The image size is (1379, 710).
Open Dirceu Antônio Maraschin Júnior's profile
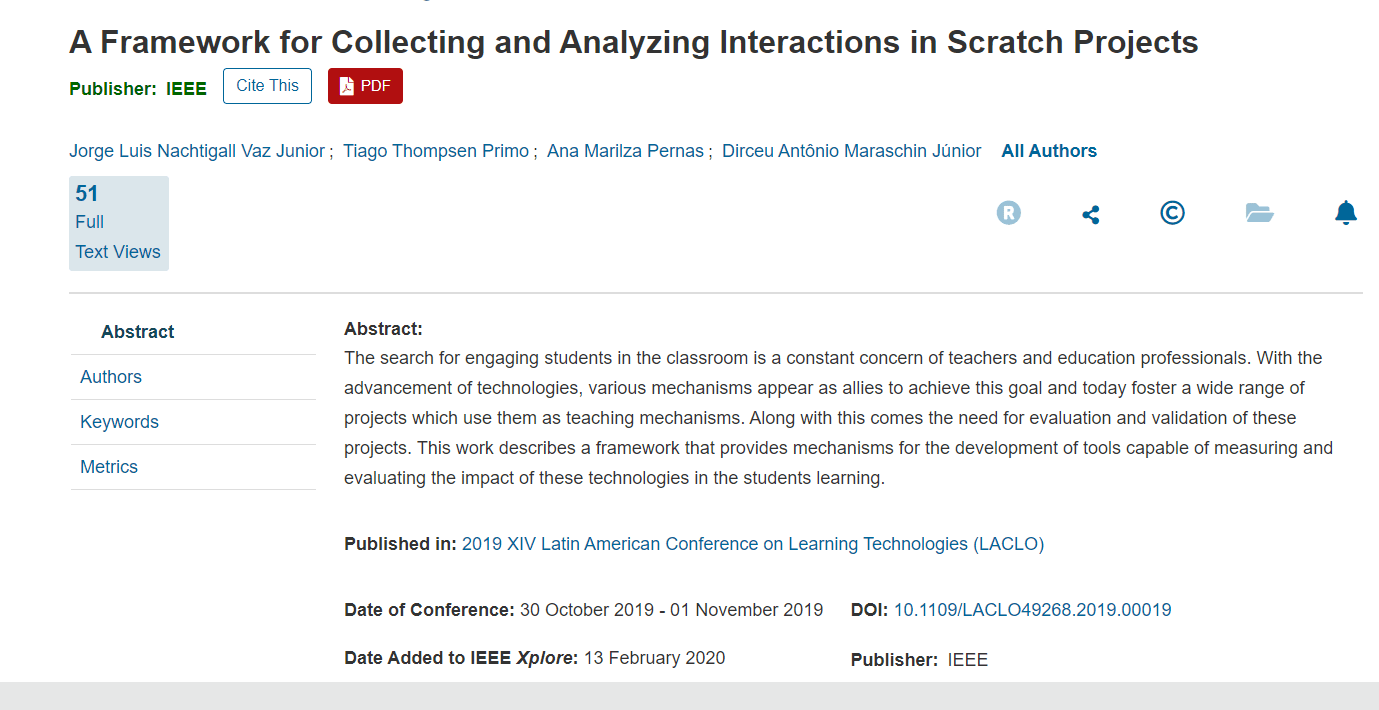coord(851,151)
